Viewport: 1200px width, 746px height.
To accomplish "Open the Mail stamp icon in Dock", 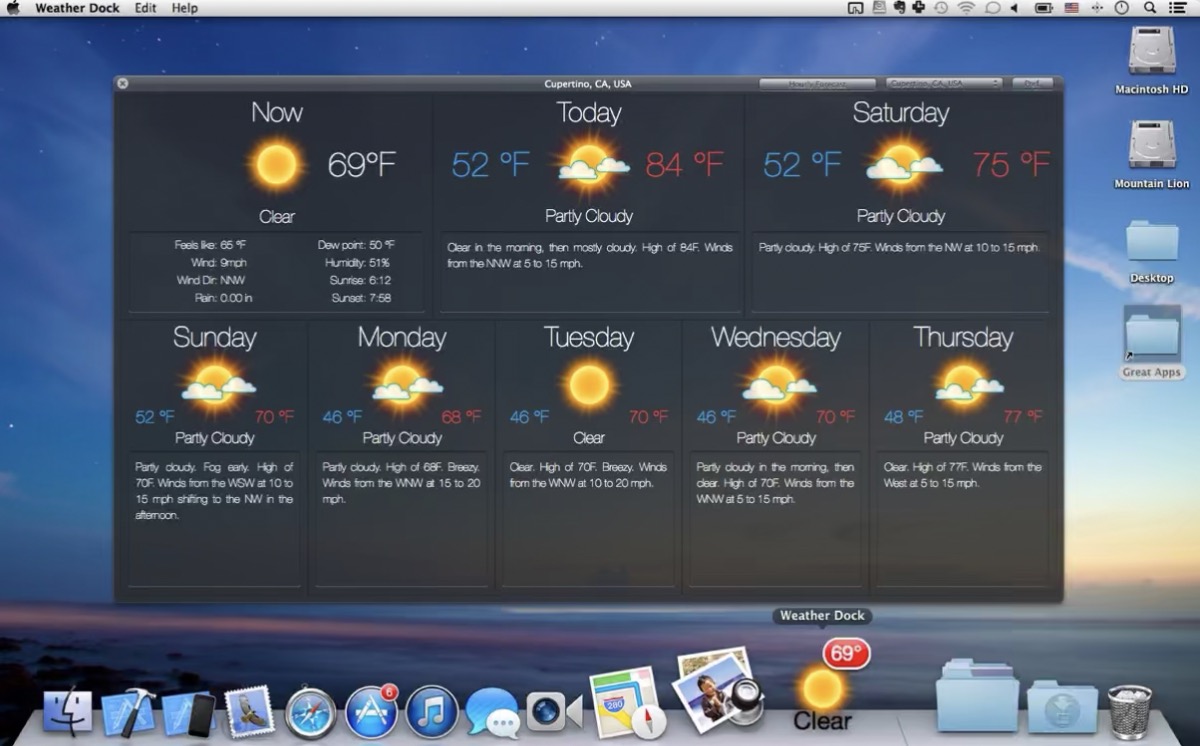I will tap(249, 711).
